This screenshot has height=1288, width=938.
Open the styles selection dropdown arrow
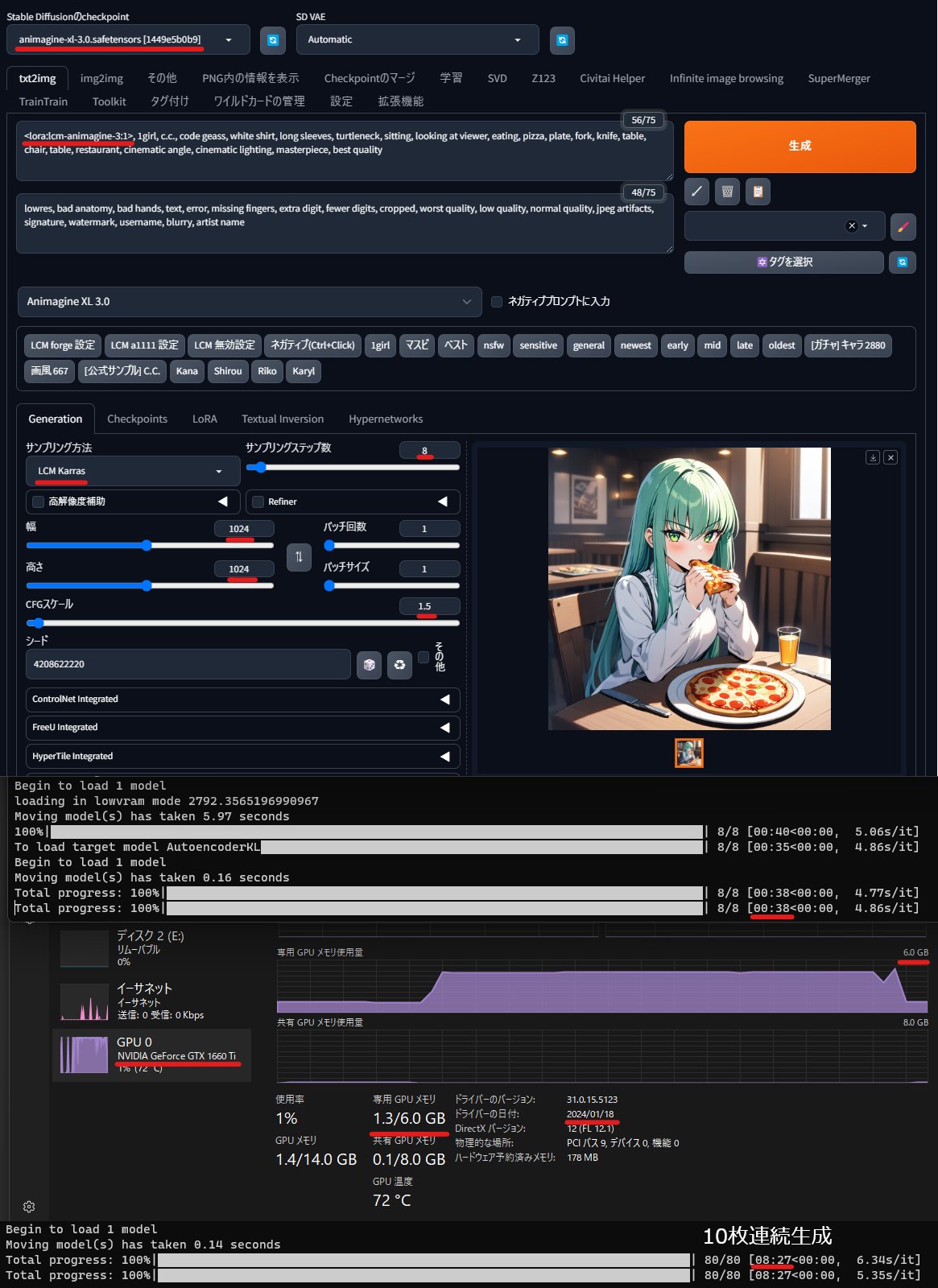coord(865,226)
